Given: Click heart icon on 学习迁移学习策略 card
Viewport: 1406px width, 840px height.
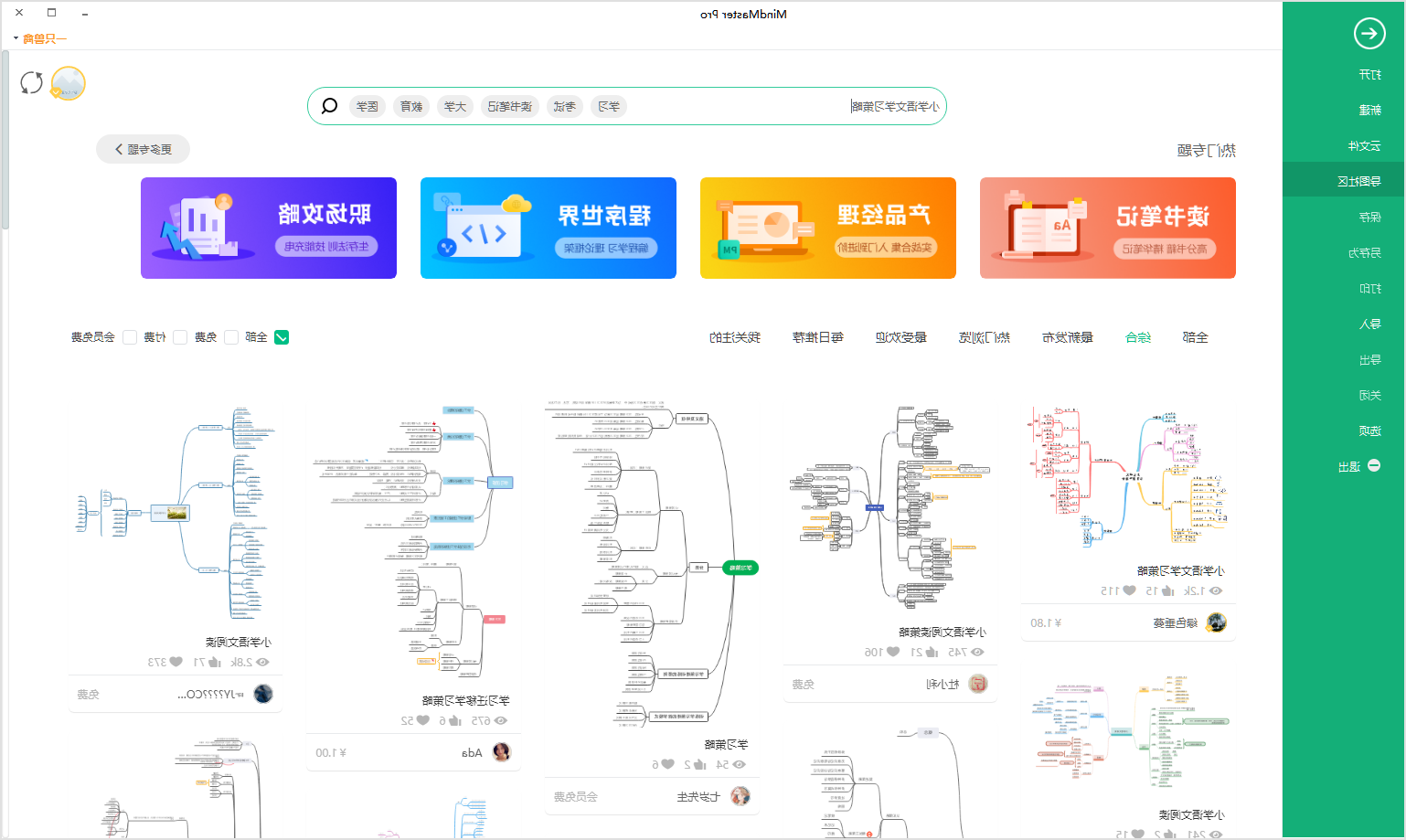Looking at the screenshot, I should 423,721.
